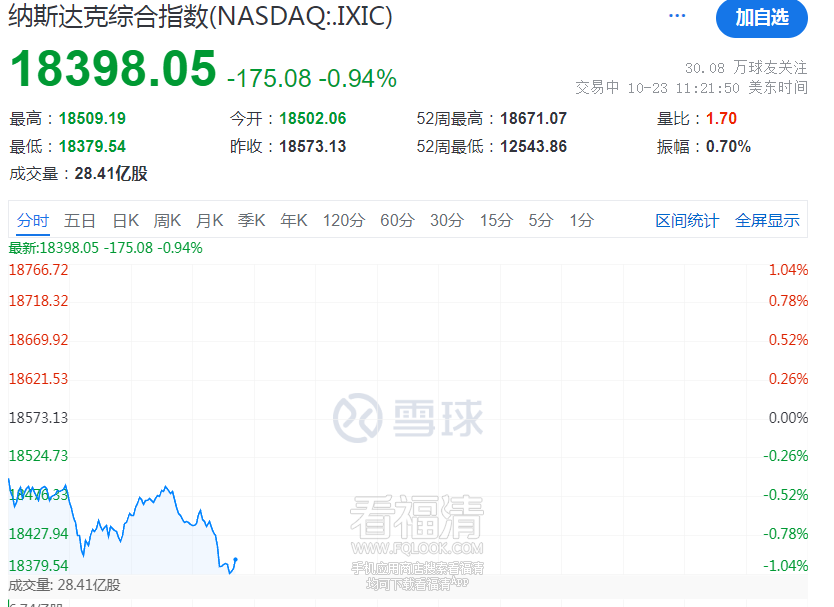The width and height of the screenshot is (834, 607).
Task: Open the 日K chart tab
Action: coord(125,221)
